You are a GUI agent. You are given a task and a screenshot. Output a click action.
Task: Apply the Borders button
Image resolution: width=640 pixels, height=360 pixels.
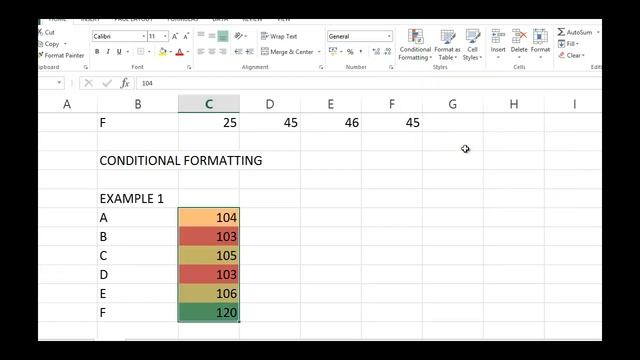pyautogui.click(x=140, y=52)
